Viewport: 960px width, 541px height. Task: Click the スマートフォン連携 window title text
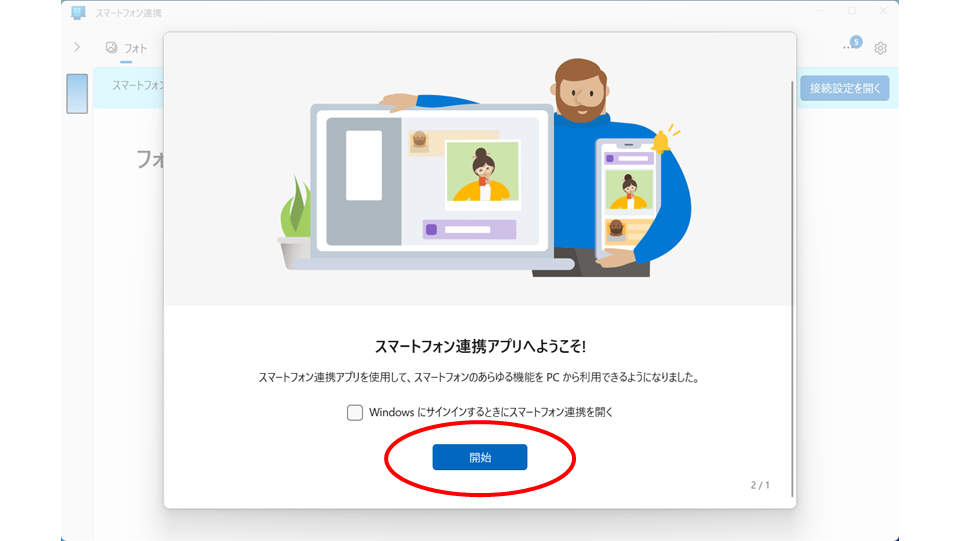pyautogui.click(x=128, y=13)
